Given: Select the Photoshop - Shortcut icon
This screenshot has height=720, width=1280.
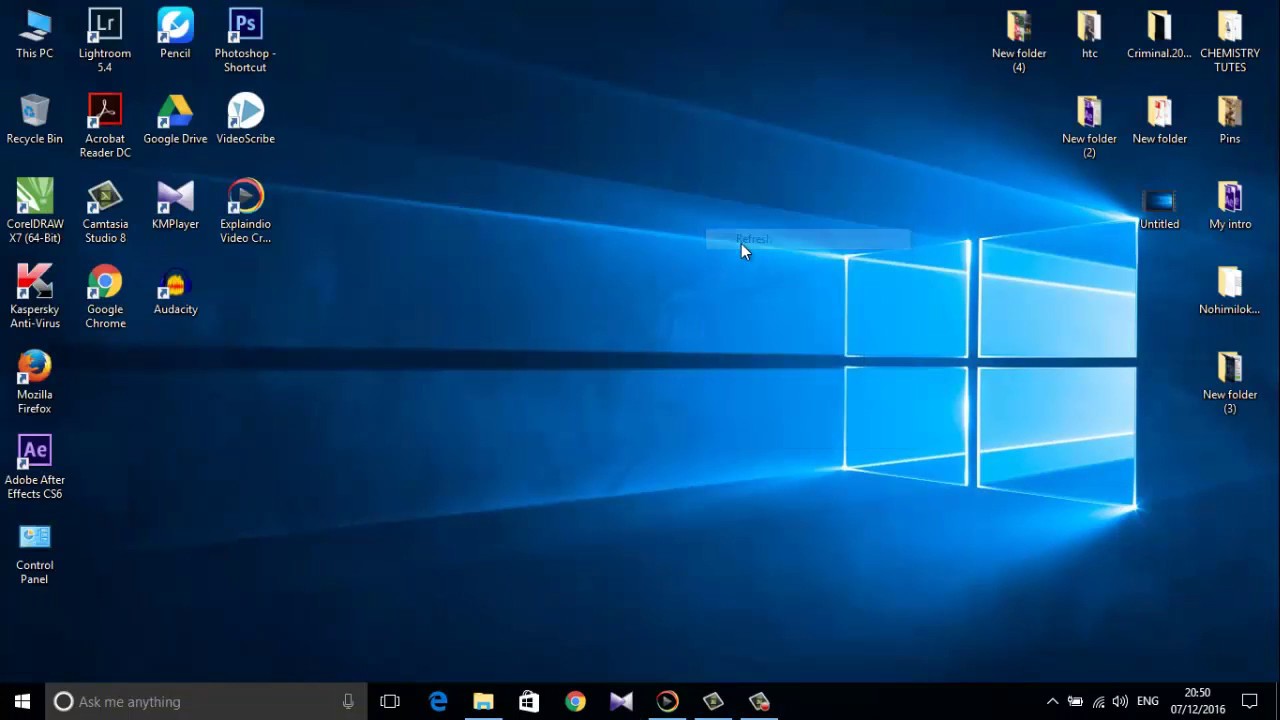Looking at the screenshot, I should (x=245, y=40).
